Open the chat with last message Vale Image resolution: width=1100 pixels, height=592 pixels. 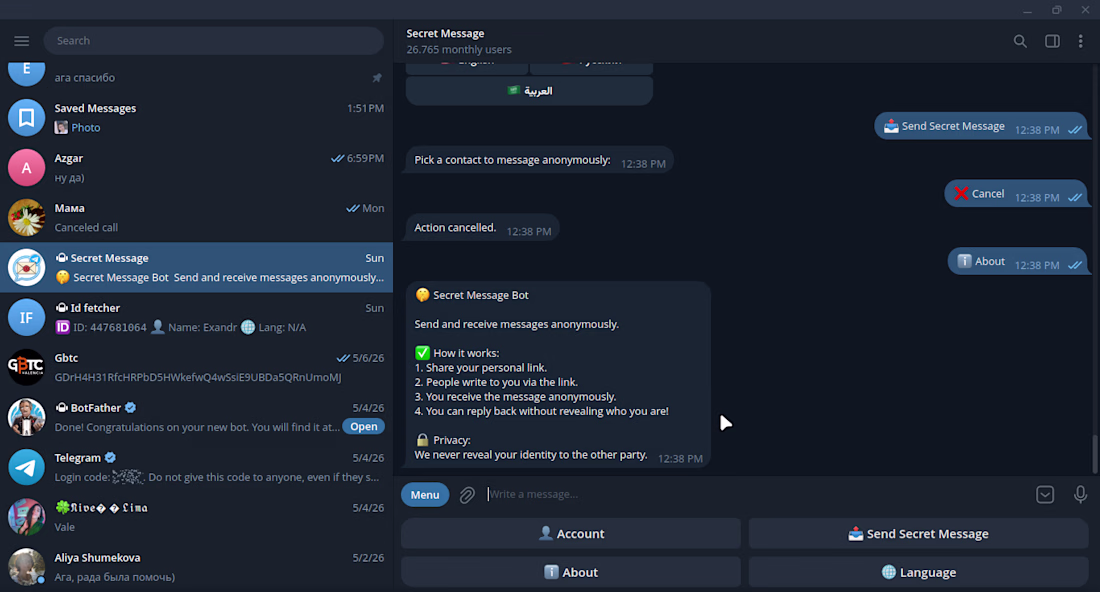196,517
